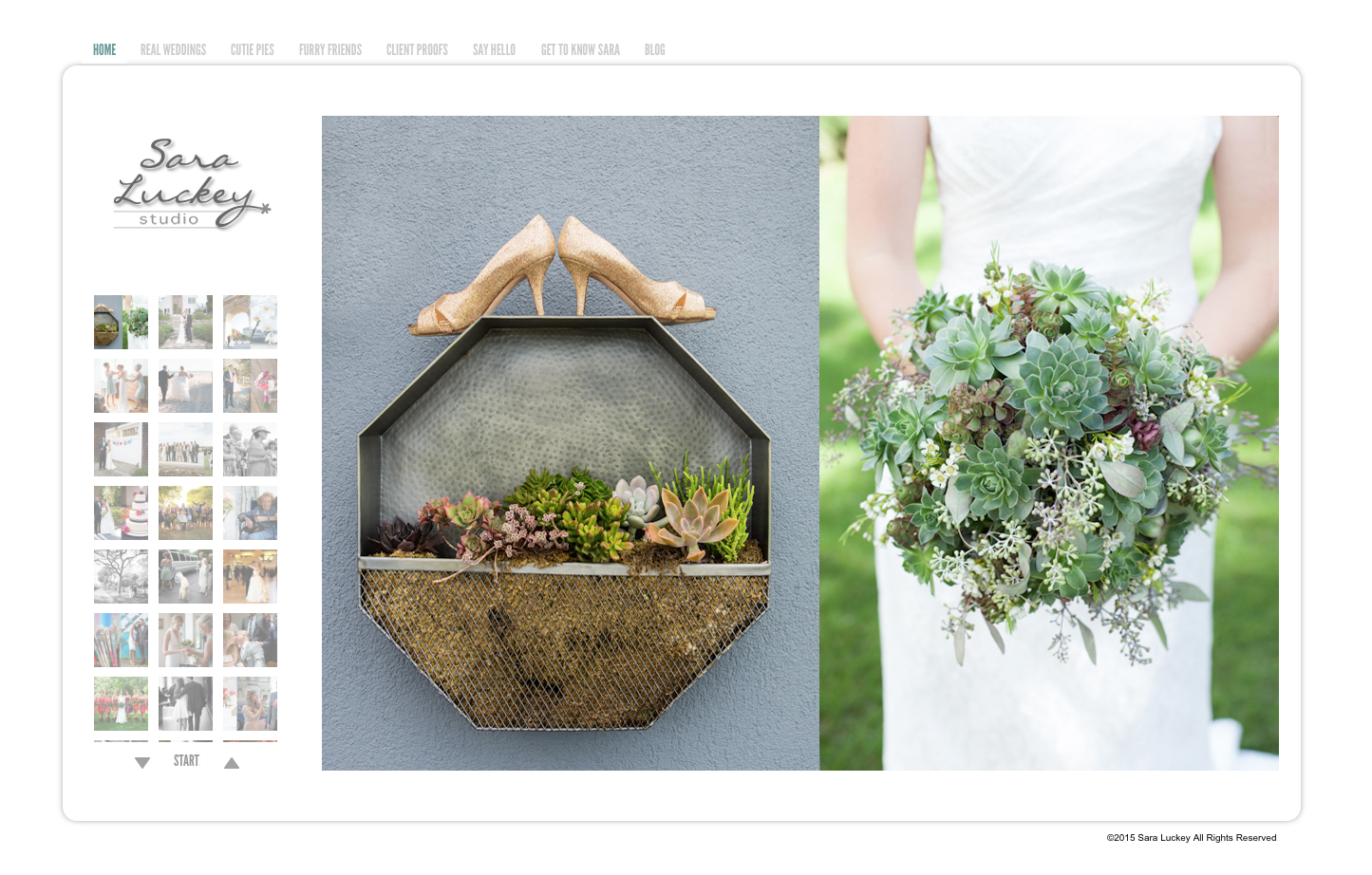Select black-and-white thumbnail of woman in hat
This screenshot has height=875, width=1372.
point(250,449)
